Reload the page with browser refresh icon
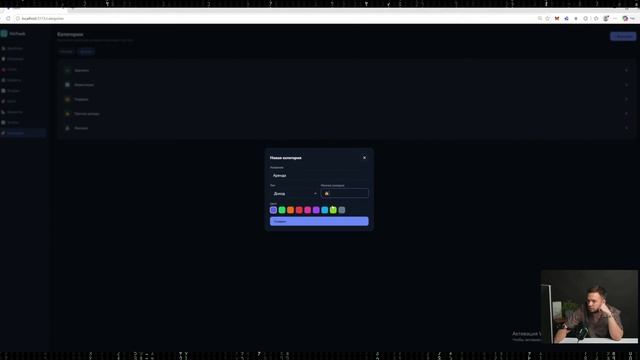 8,18
